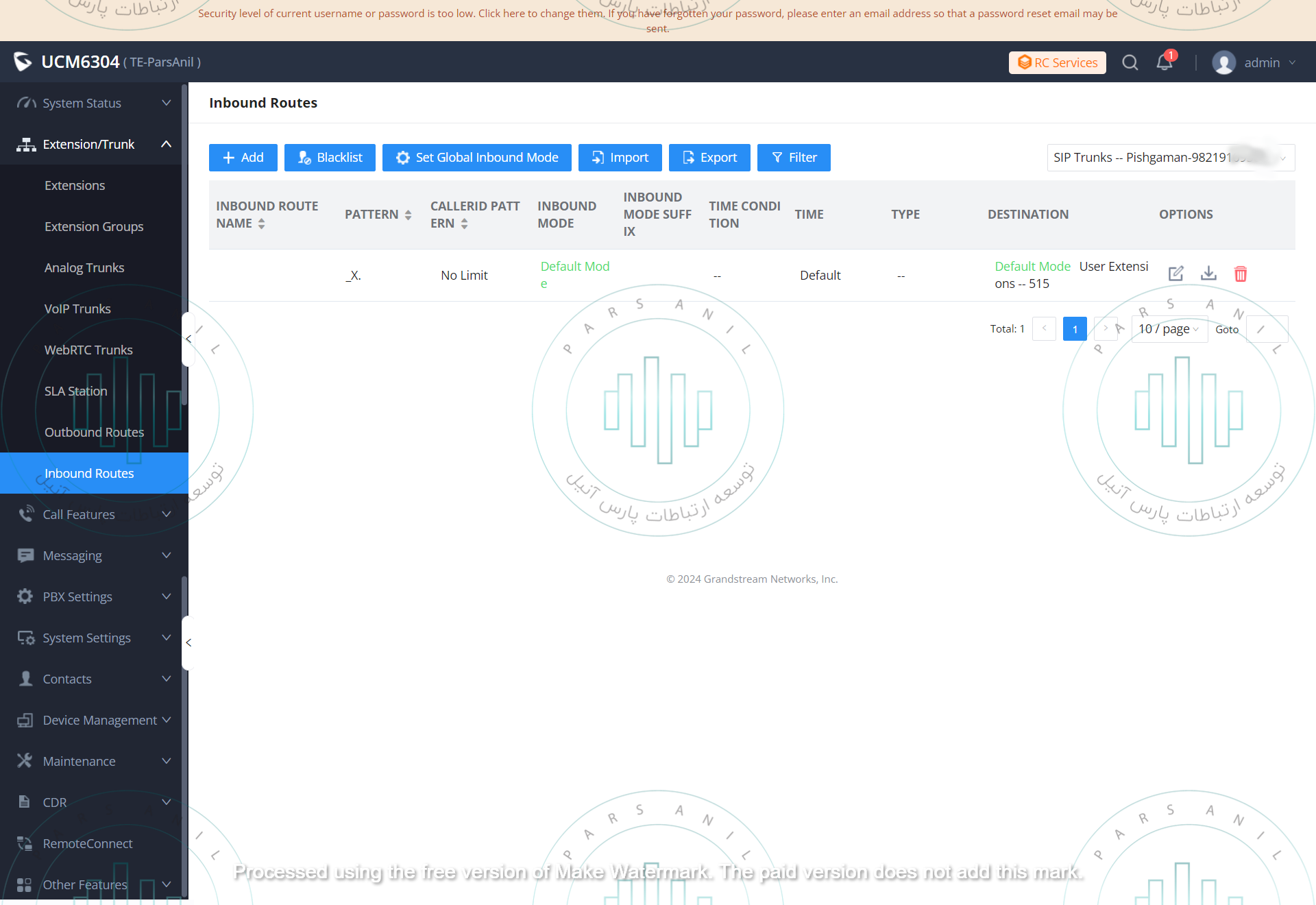Screen dimensions: 1316x905
Task: Collapse the sidebar using lower arrow handle
Action: 188,642
